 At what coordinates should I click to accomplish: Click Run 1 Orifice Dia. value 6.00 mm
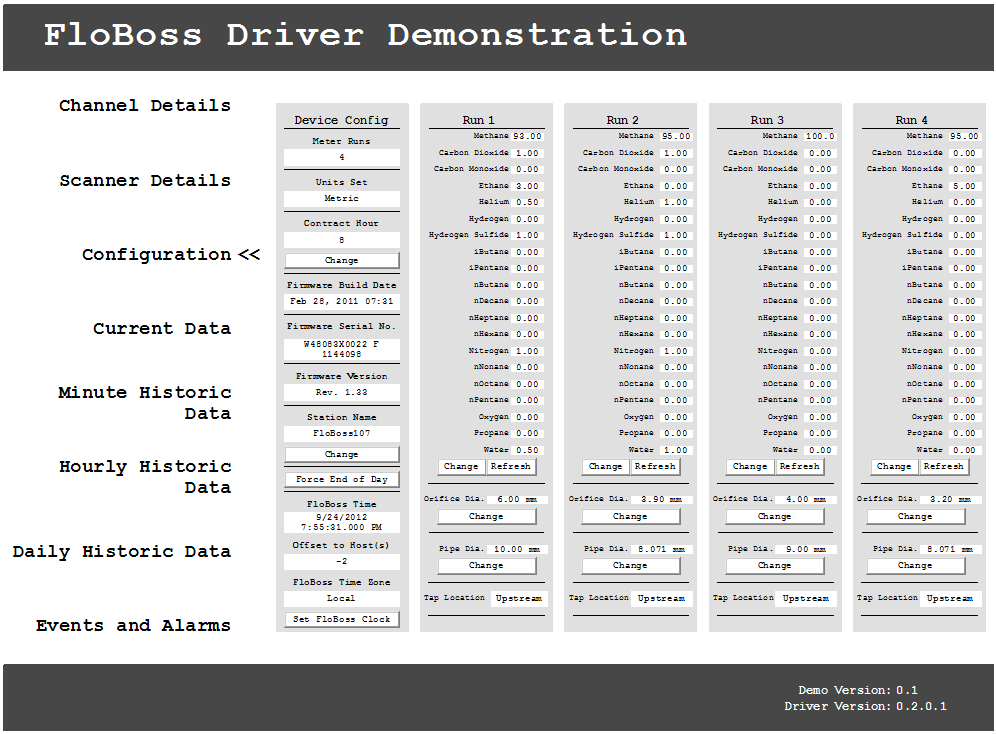517,500
